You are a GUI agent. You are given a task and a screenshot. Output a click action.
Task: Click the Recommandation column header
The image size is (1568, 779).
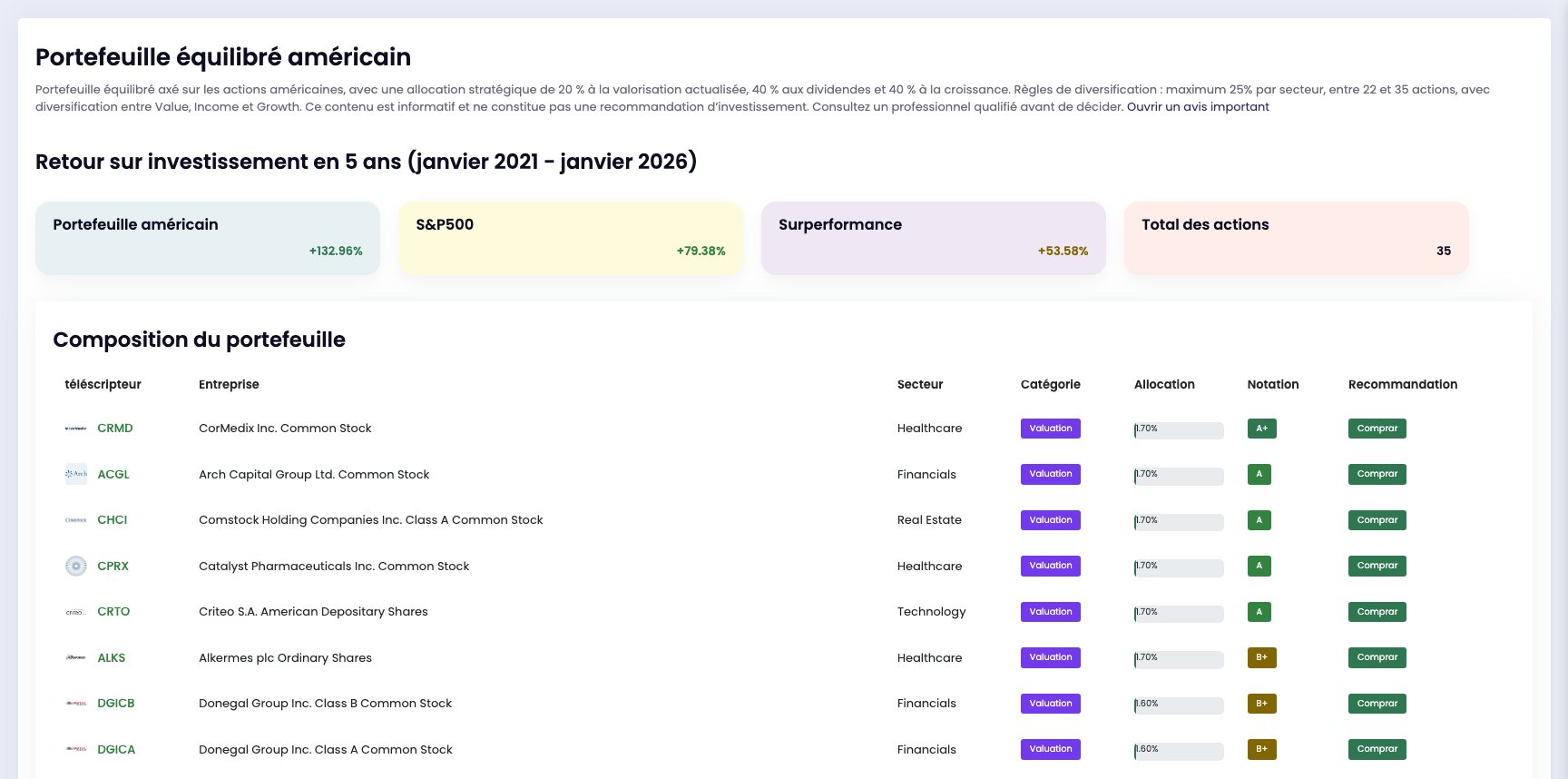tap(1403, 385)
